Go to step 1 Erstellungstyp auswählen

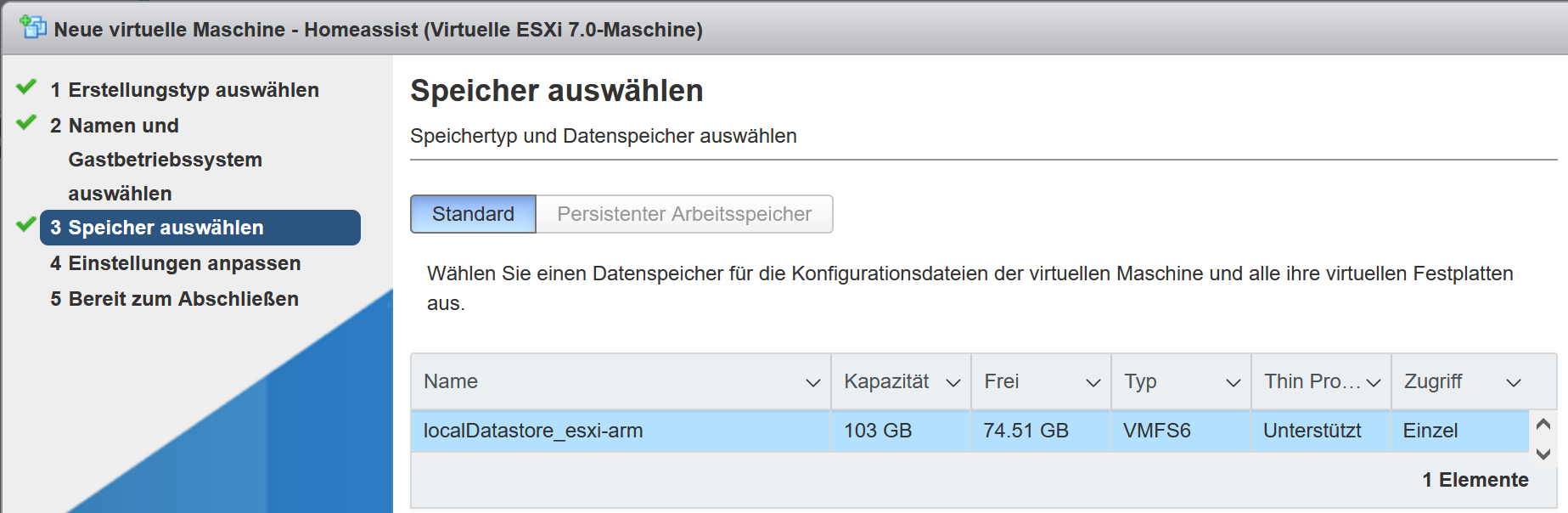(184, 90)
